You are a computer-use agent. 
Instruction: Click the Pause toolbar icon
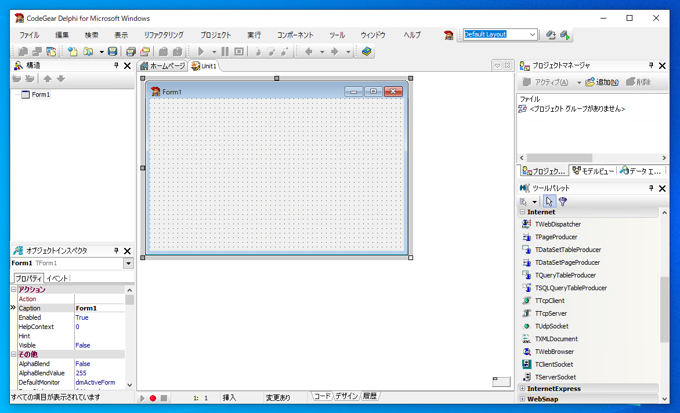pyautogui.click(x=225, y=52)
